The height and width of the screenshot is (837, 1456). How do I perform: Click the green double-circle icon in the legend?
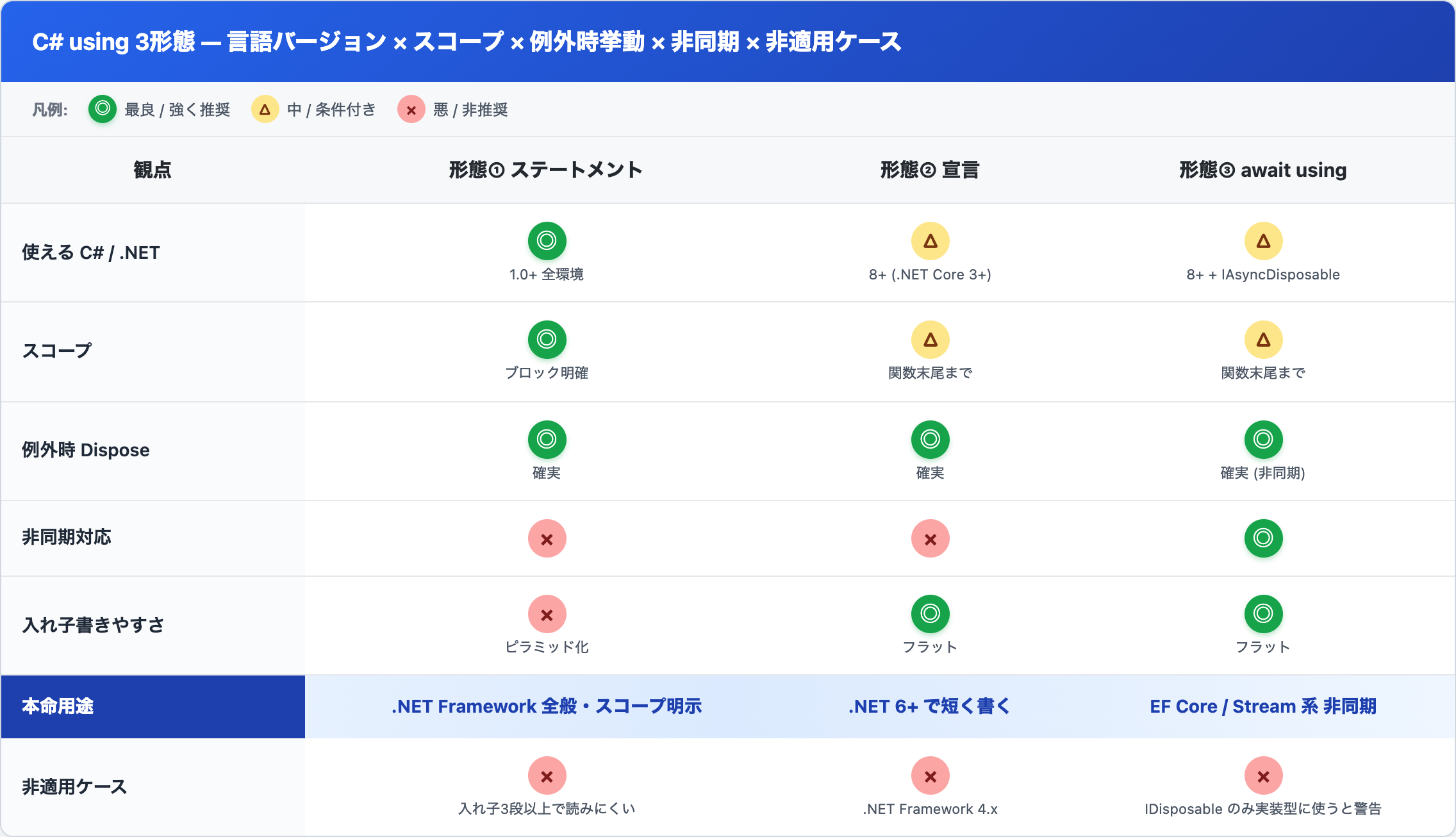(x=103, y=109)
